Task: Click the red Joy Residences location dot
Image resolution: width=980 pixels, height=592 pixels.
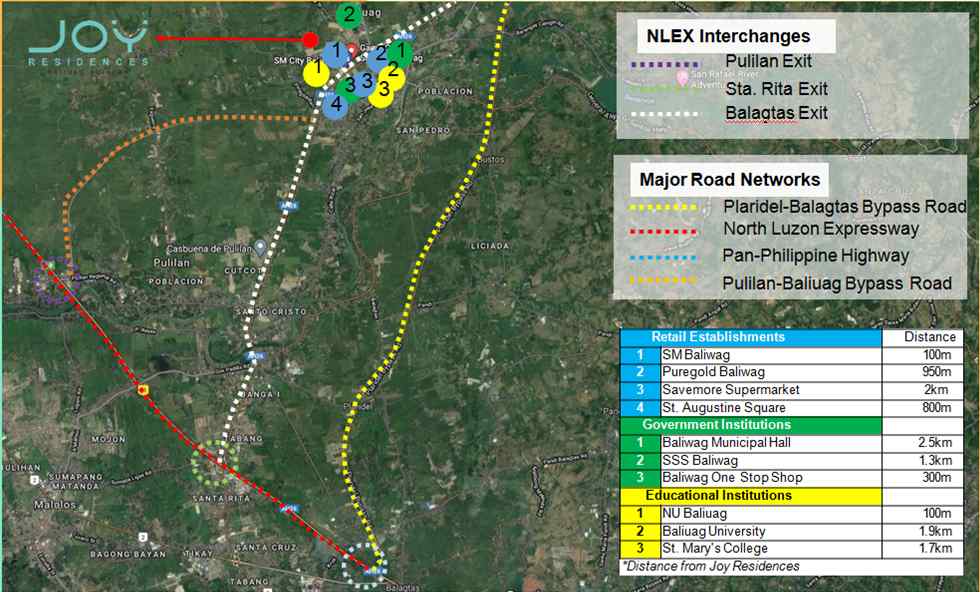Action: coord(310,40)
